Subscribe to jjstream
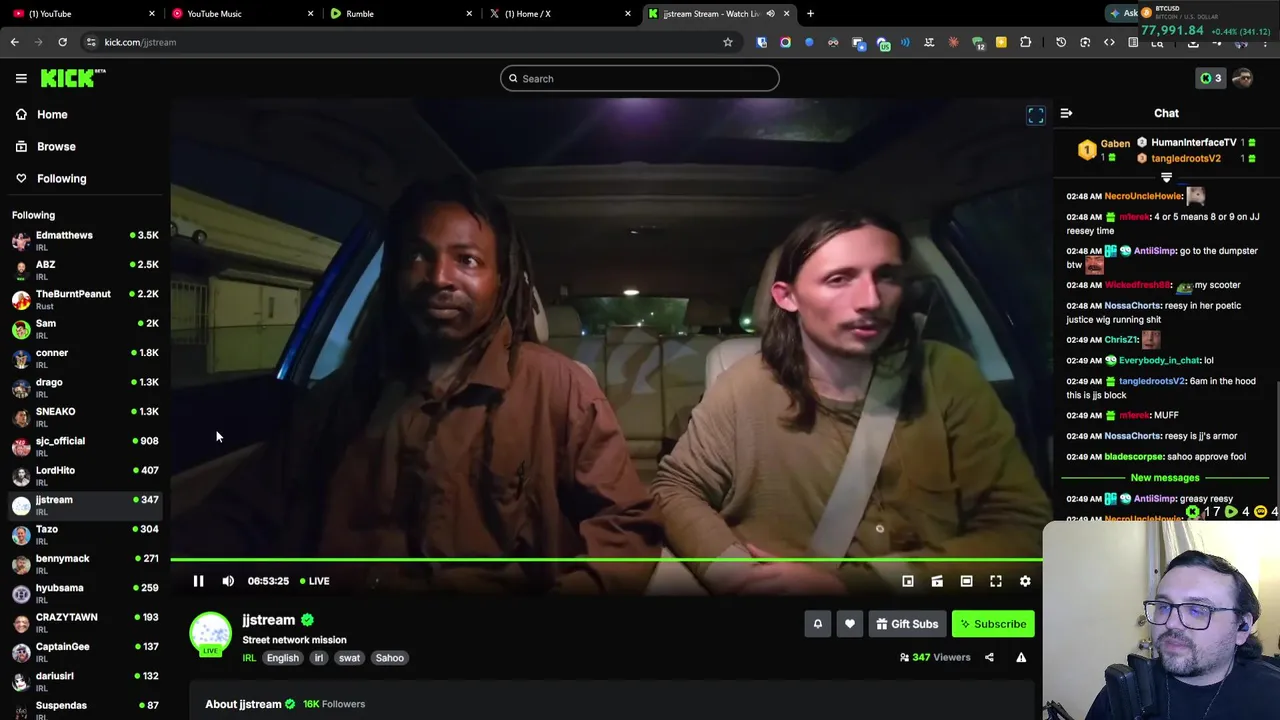Viewport: 1280px width, 720px height. point(993,624)
